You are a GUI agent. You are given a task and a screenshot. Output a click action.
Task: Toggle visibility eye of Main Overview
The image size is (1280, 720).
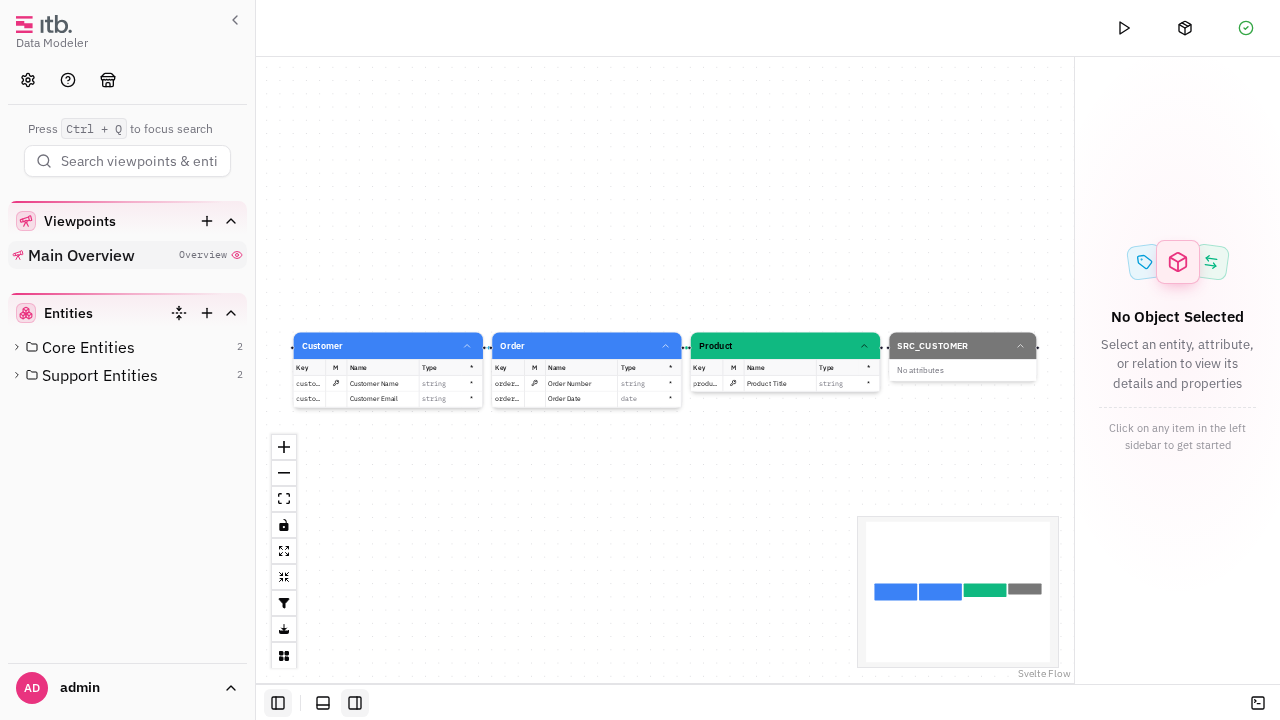pos(237,255)
